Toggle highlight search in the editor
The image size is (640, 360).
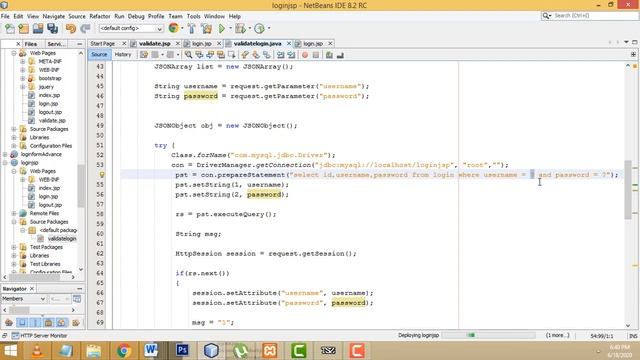click(221, 55)
